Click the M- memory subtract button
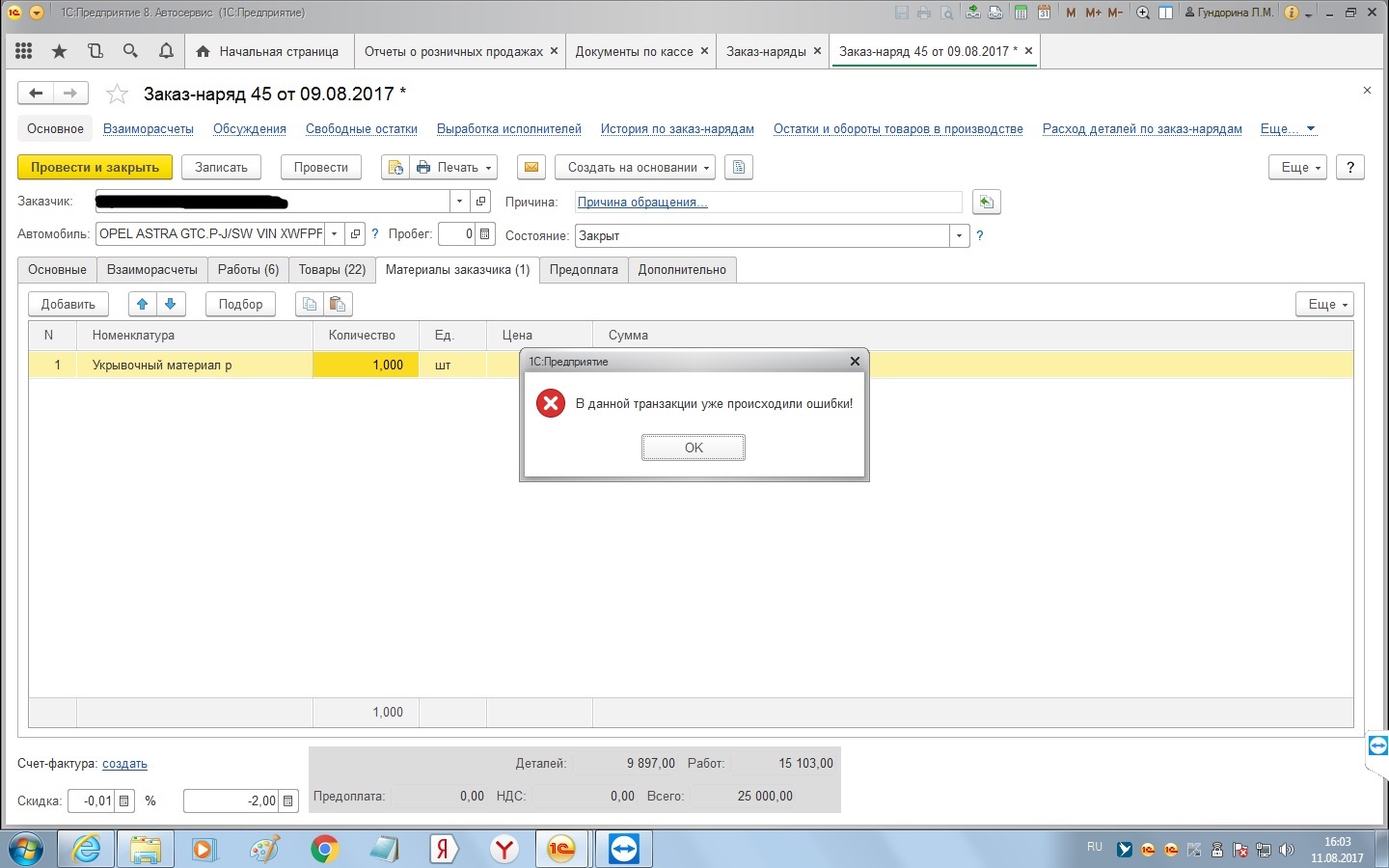 click(1115, 13)
